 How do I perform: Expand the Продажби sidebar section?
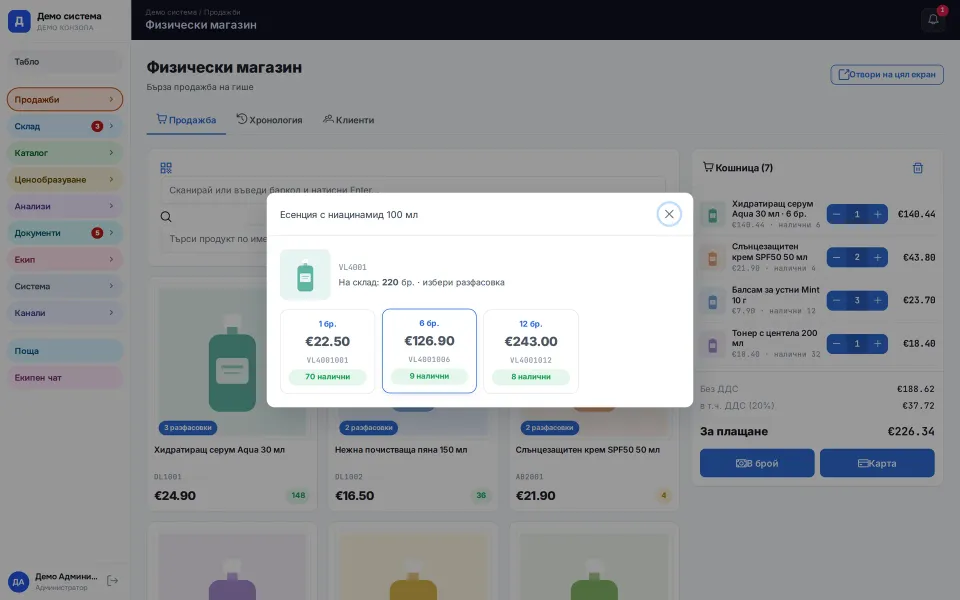tap(65, 99)
